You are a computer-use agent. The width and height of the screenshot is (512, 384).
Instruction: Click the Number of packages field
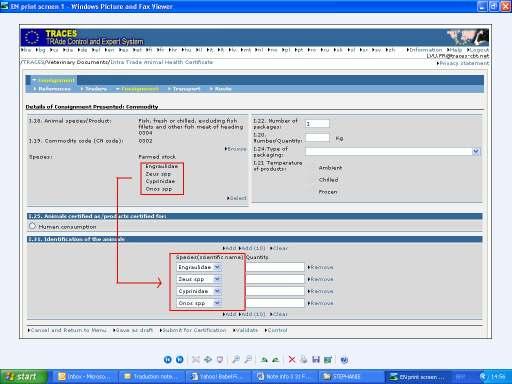click(x=317, y=124)
